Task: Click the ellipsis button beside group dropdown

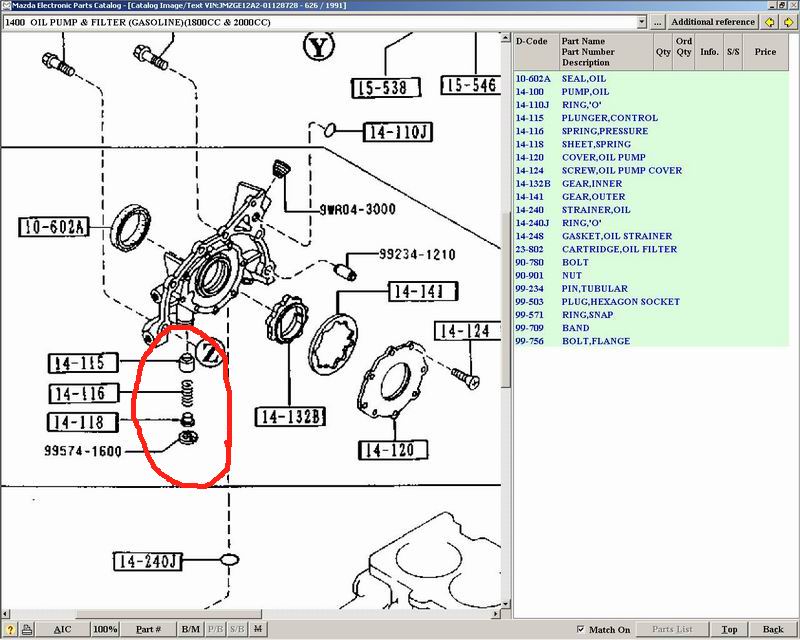Action: pos(657,22)
